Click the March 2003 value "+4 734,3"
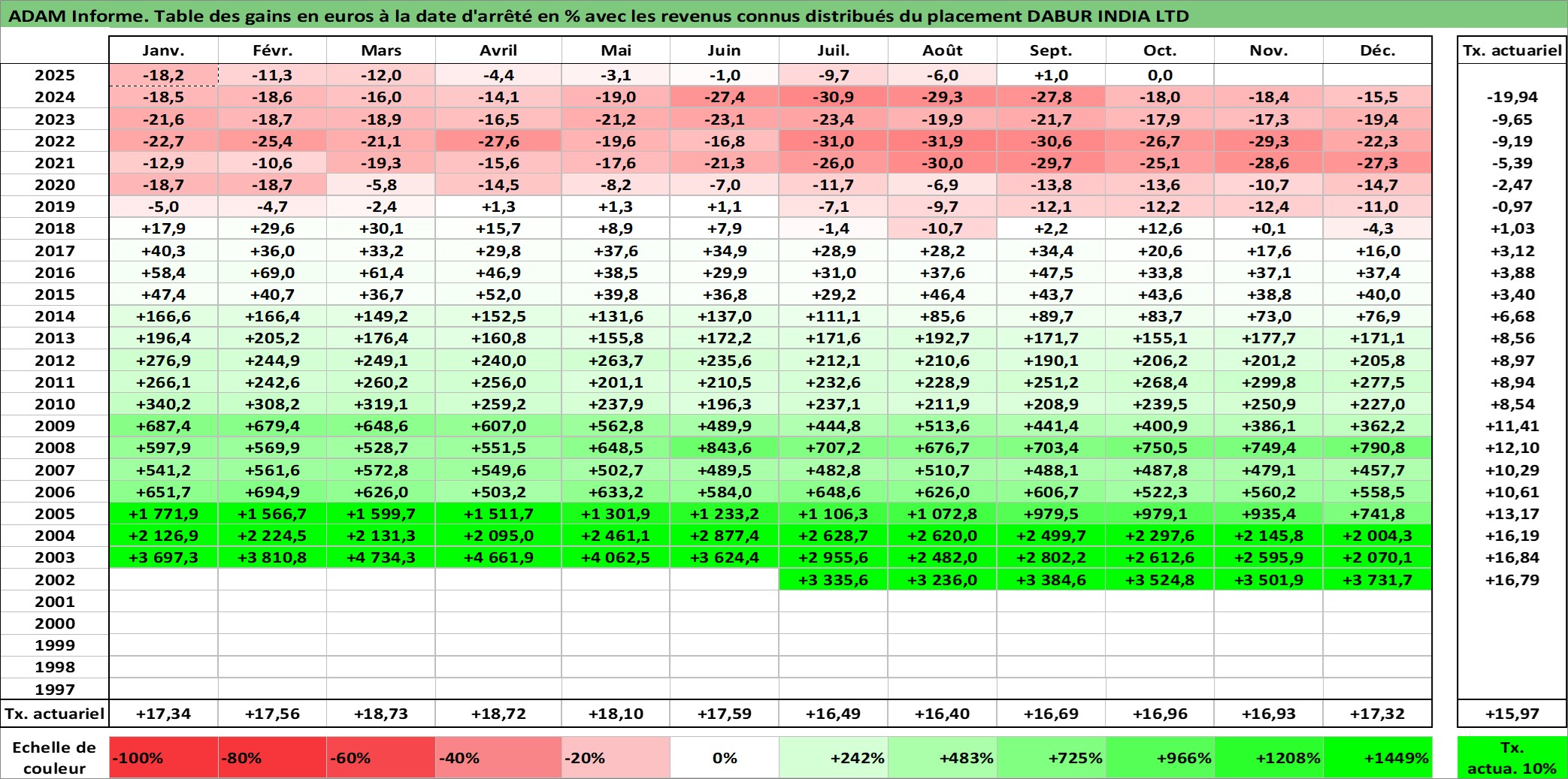 (x=381, y=557)
